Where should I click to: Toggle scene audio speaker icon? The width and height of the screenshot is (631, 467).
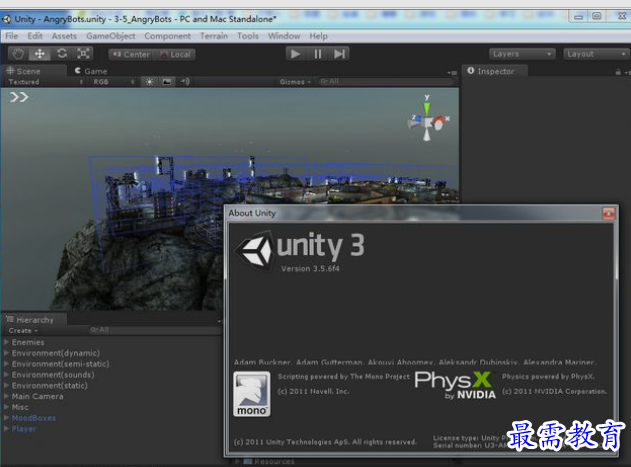185,82
